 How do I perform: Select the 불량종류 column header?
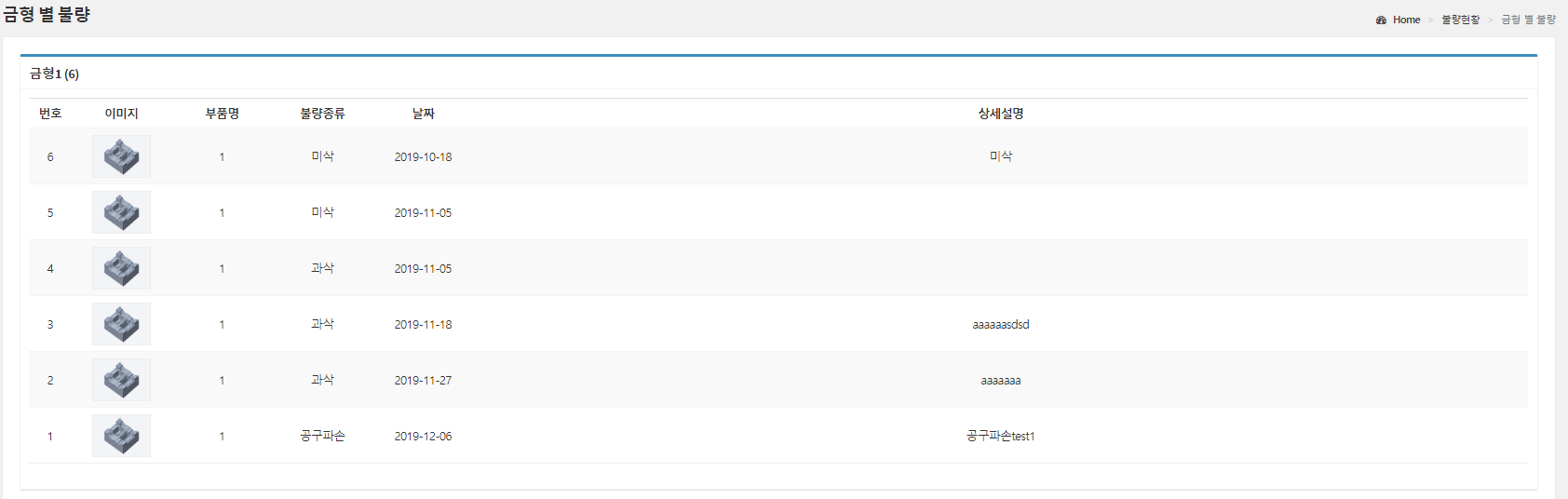pos(322,114)
